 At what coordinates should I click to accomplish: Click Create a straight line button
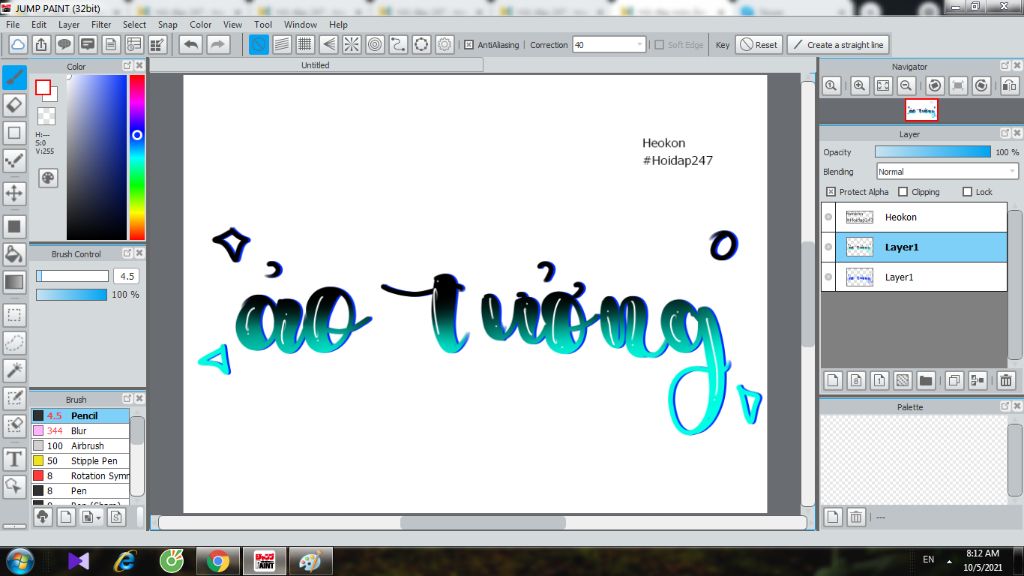pyautogui.click(x=839, y=44)
